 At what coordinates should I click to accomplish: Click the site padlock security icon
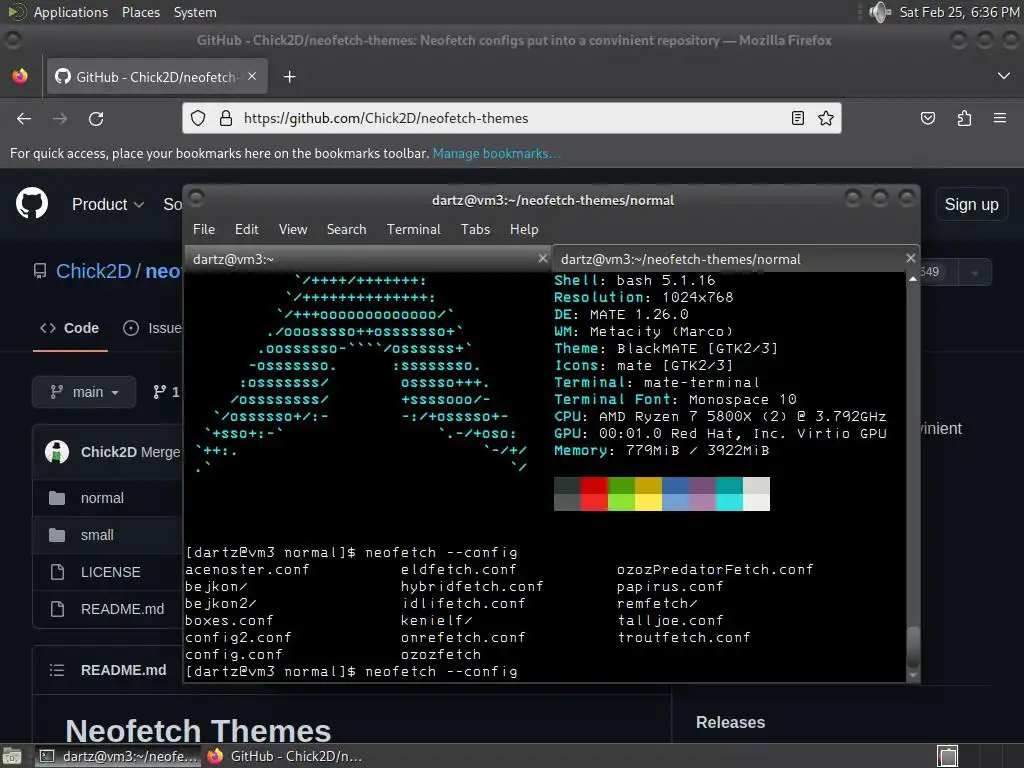pos(226,118)
